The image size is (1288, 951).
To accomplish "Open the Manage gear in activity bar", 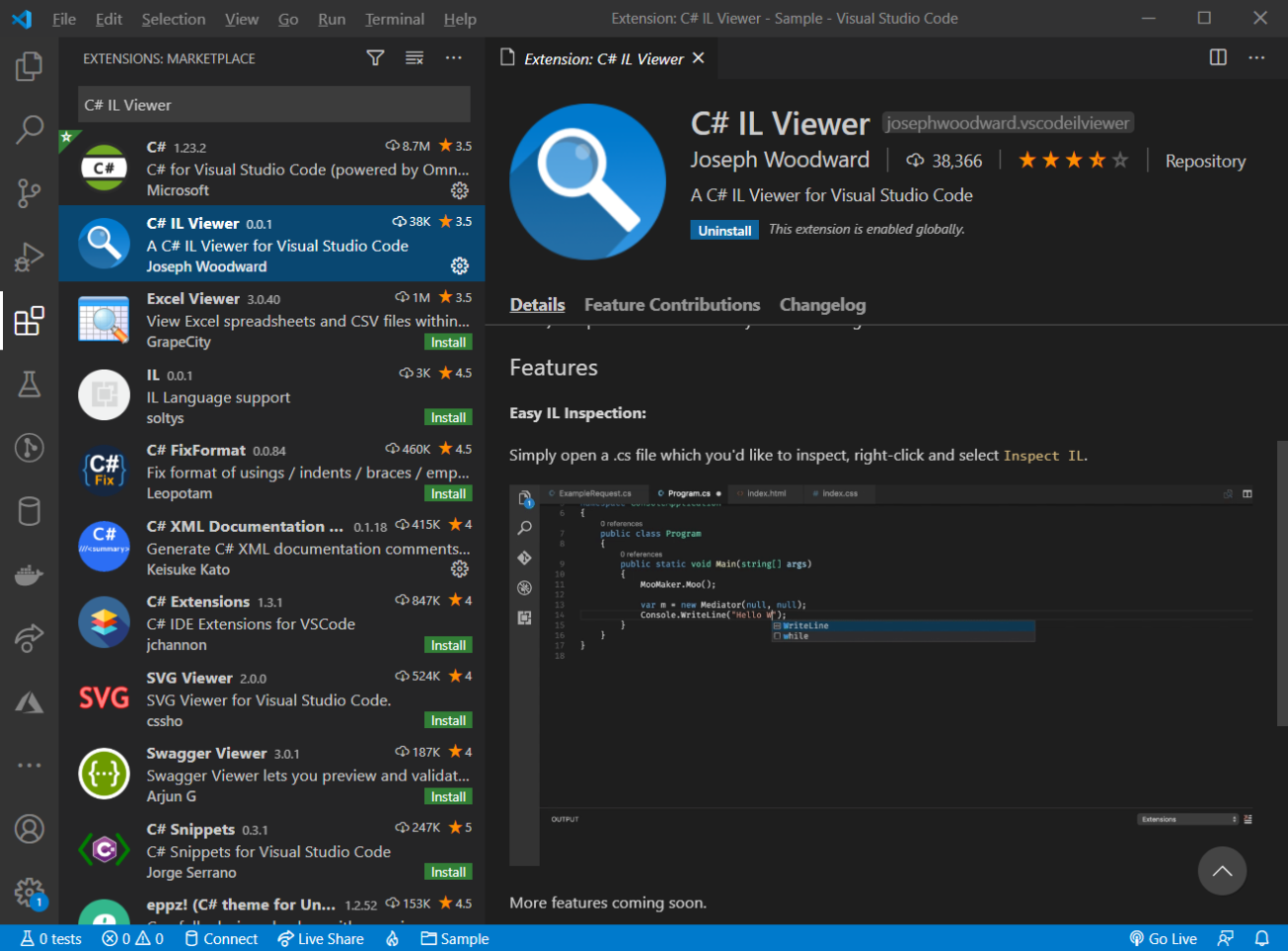I will [29, 893].
